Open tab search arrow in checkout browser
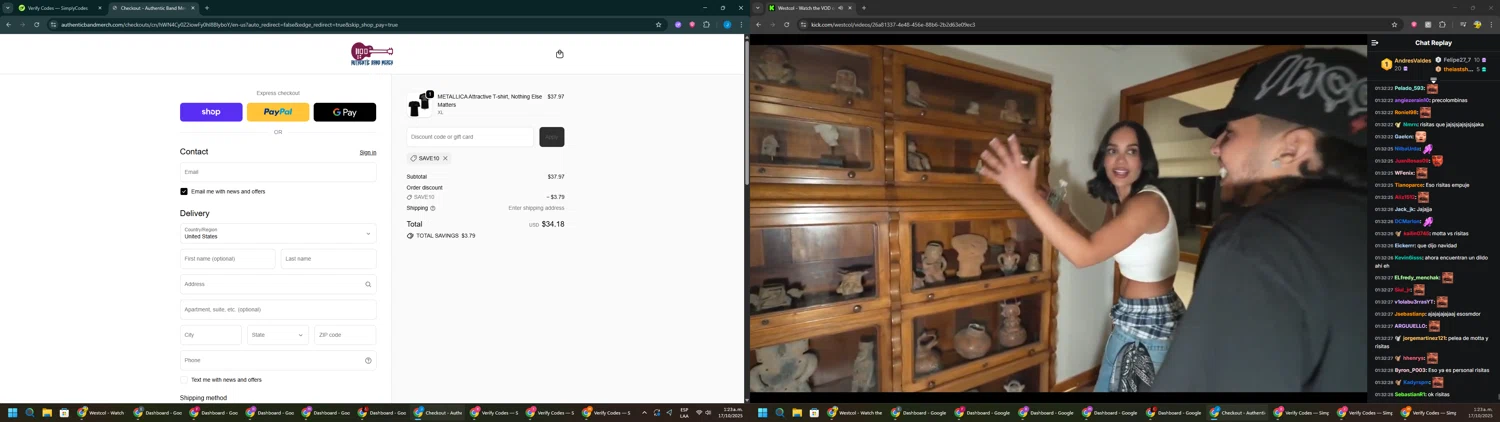This screenshot has height=422, width=1500. click(x=8, y=8)
